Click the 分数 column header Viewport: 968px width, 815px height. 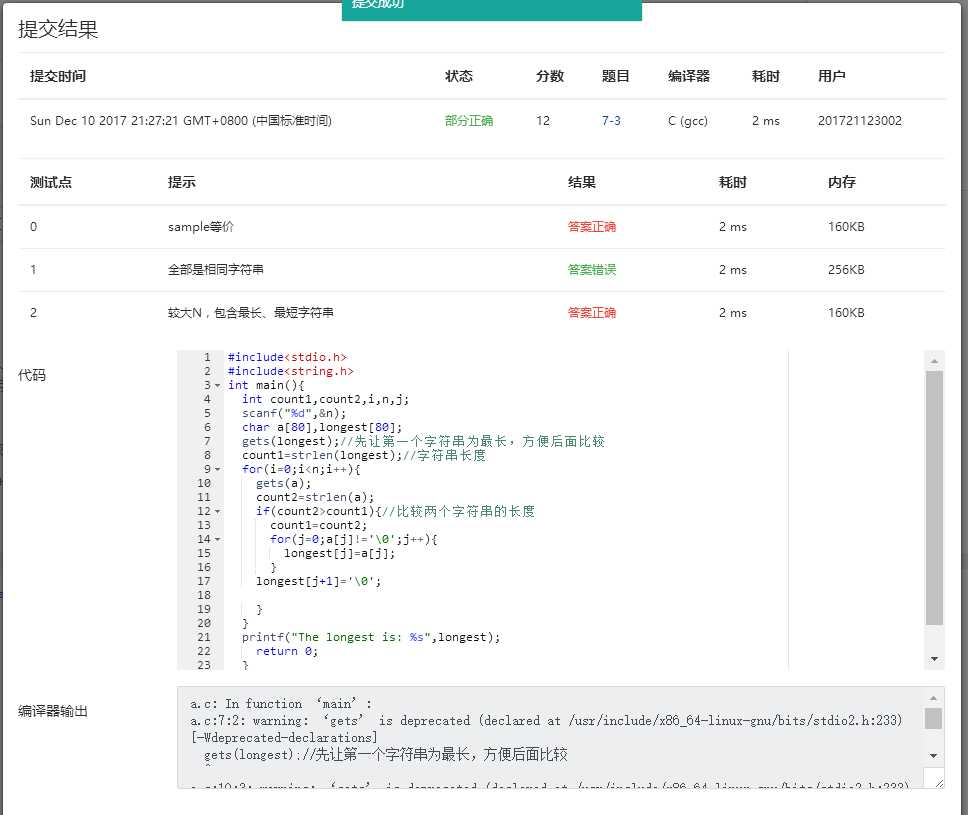pyautogui.click(x=549, y=76)
